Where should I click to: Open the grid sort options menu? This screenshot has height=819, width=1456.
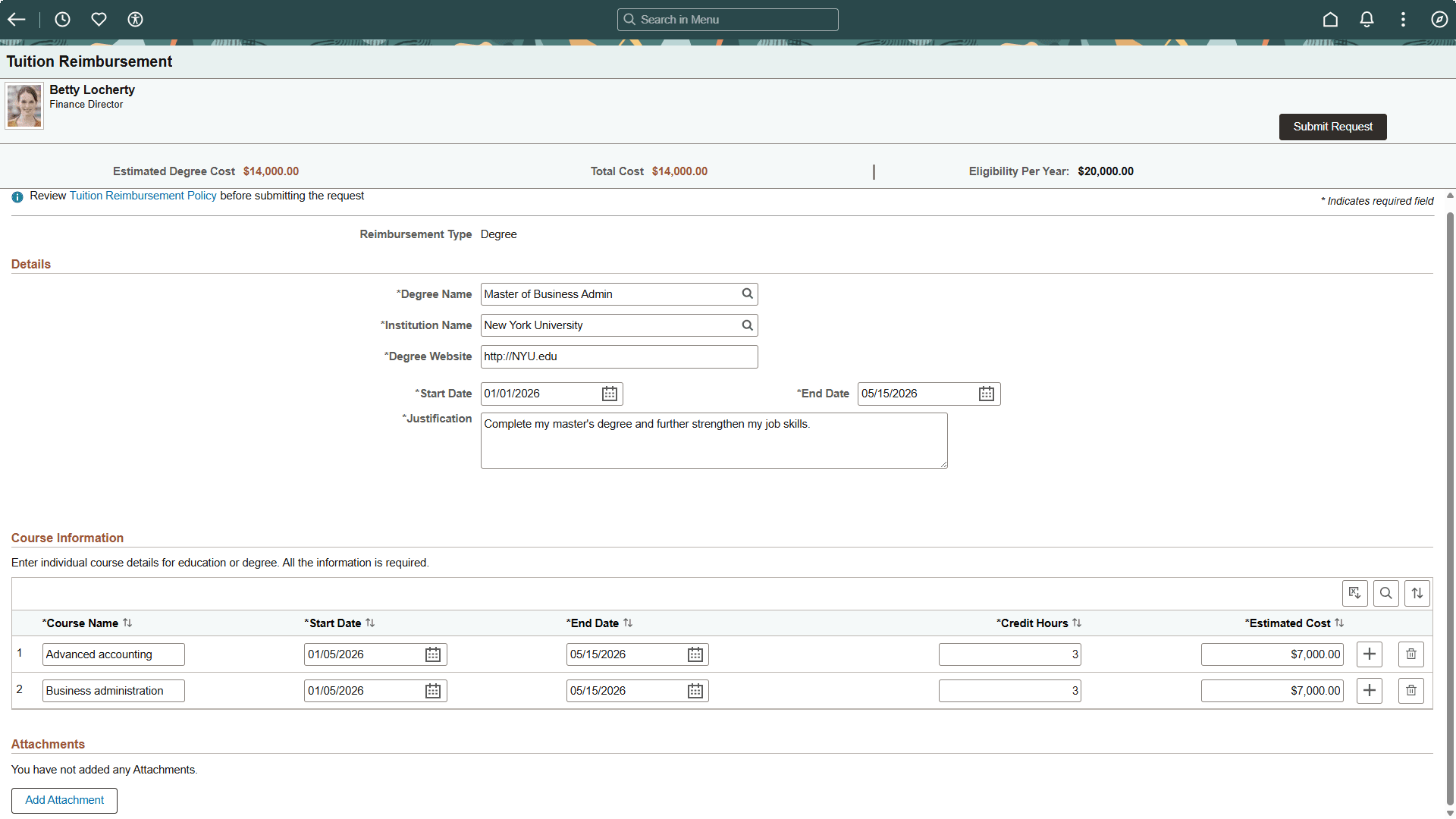click(1417, 593)
